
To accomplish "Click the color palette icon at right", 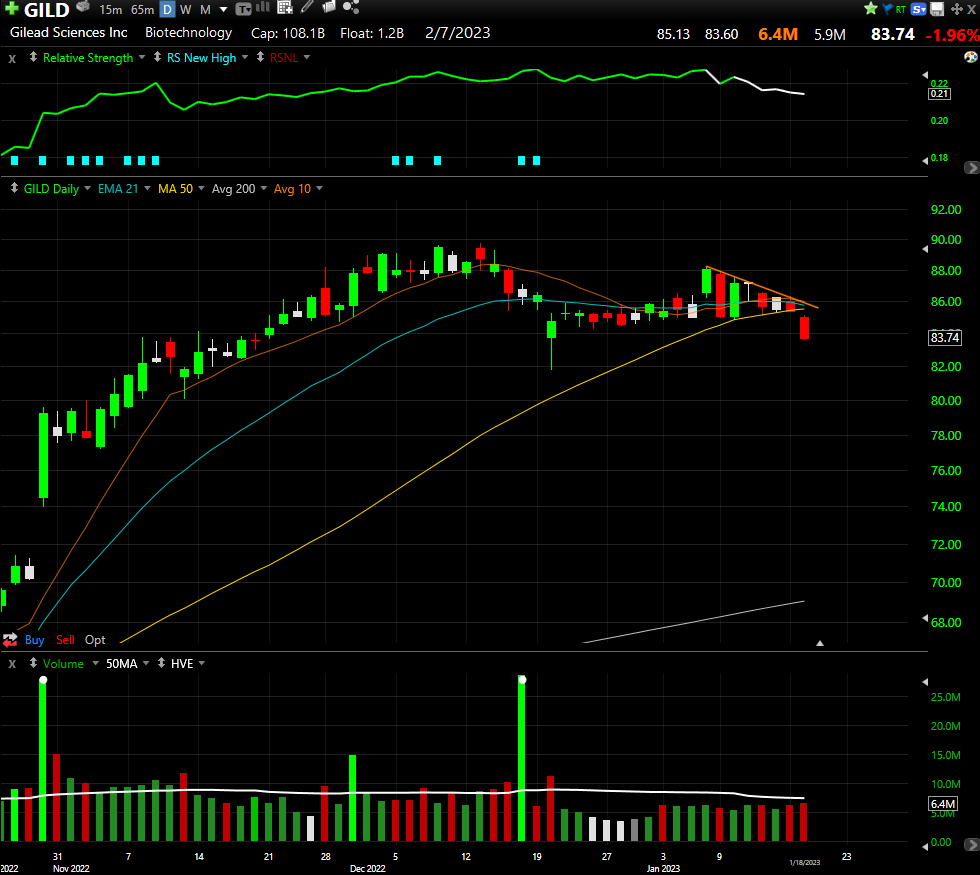I will tap(971, 58).
